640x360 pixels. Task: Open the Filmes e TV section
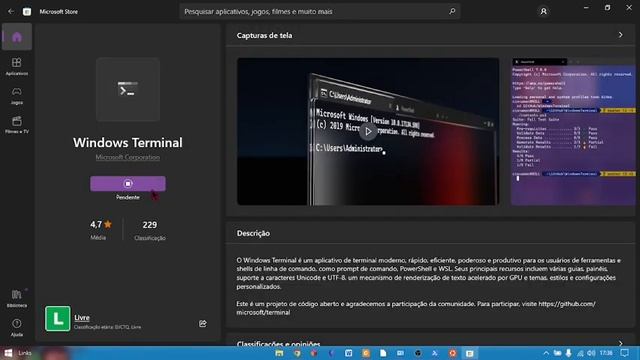point(17,124)
